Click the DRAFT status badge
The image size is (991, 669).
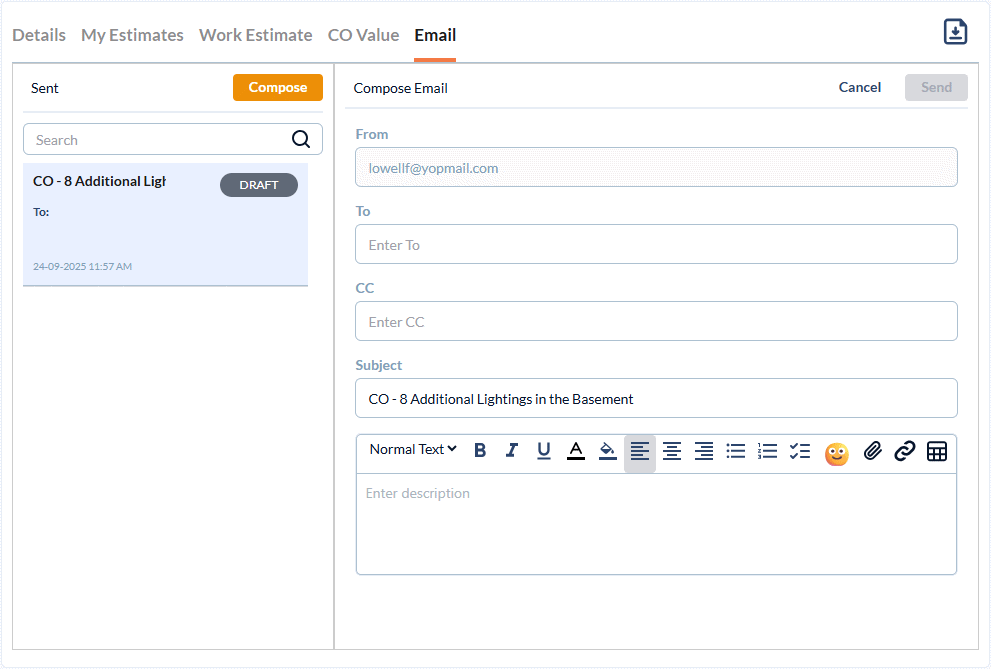coord(259,185)
